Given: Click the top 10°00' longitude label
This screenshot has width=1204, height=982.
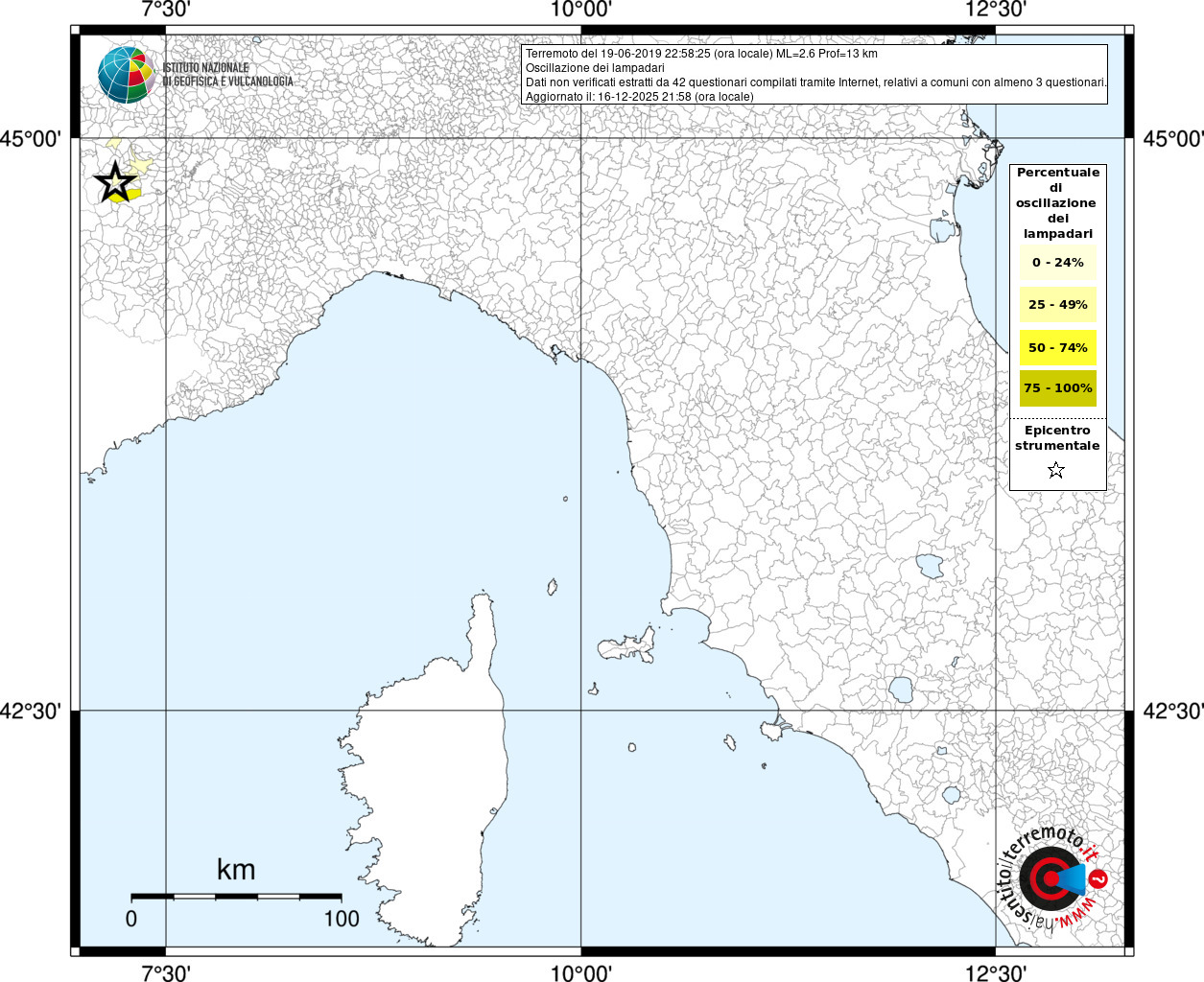Looking at the screenshot, I should coord(581,11).
